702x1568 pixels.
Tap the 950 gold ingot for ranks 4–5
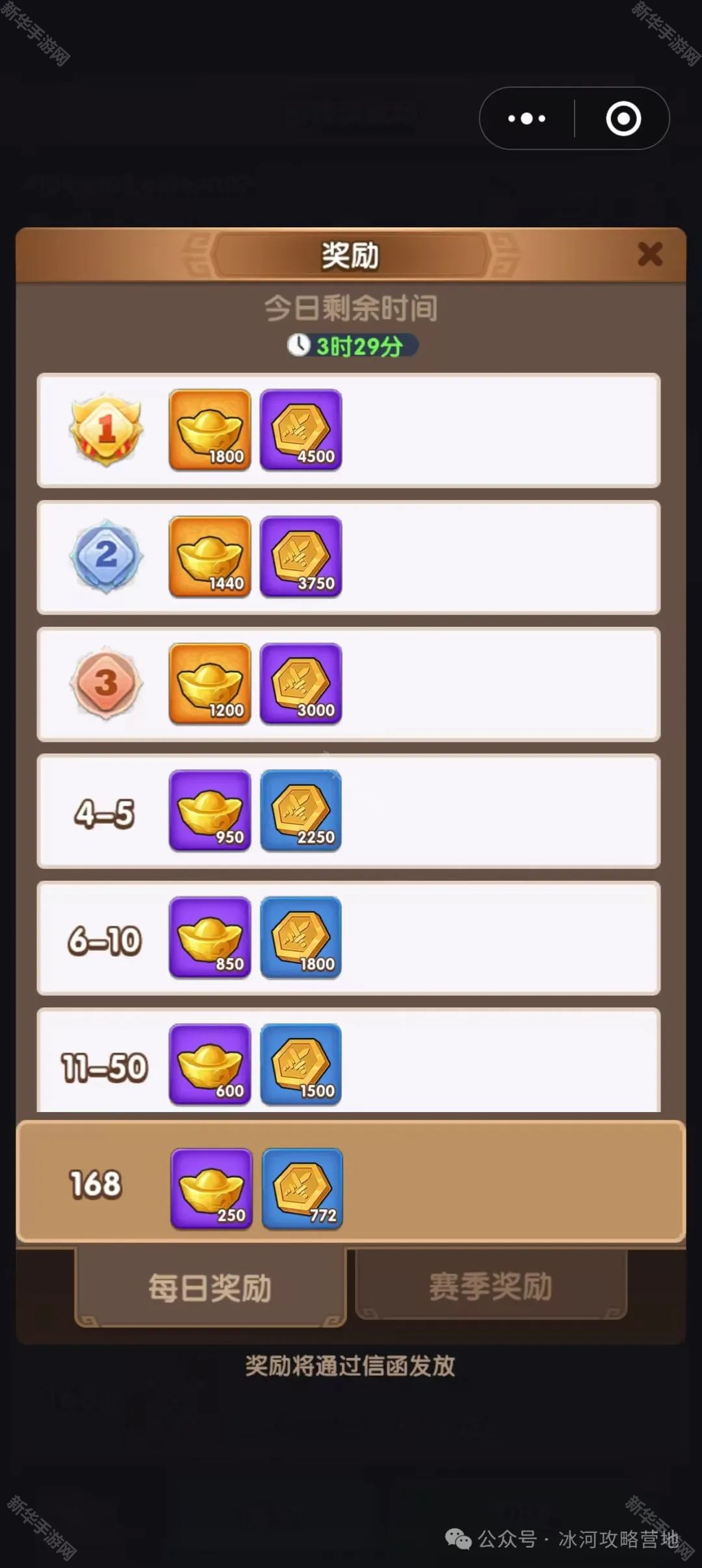[210, 810]
